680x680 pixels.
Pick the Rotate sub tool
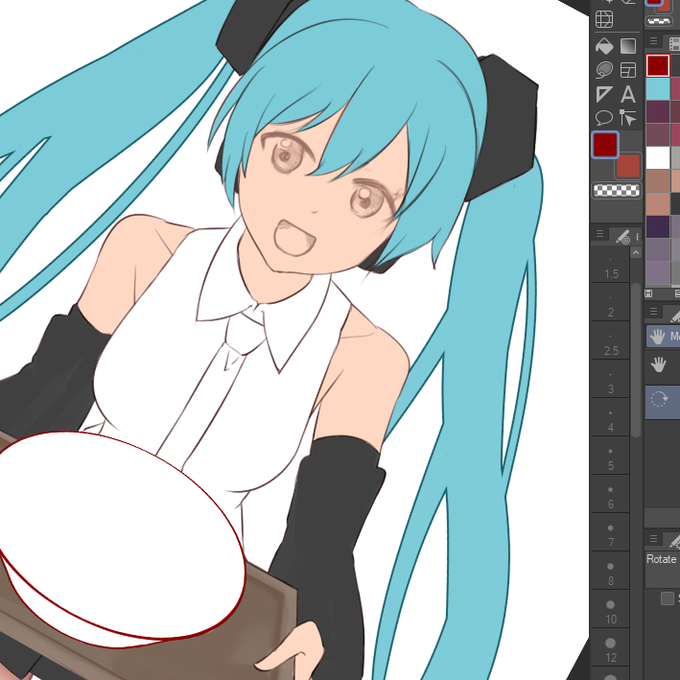[663, 402]
